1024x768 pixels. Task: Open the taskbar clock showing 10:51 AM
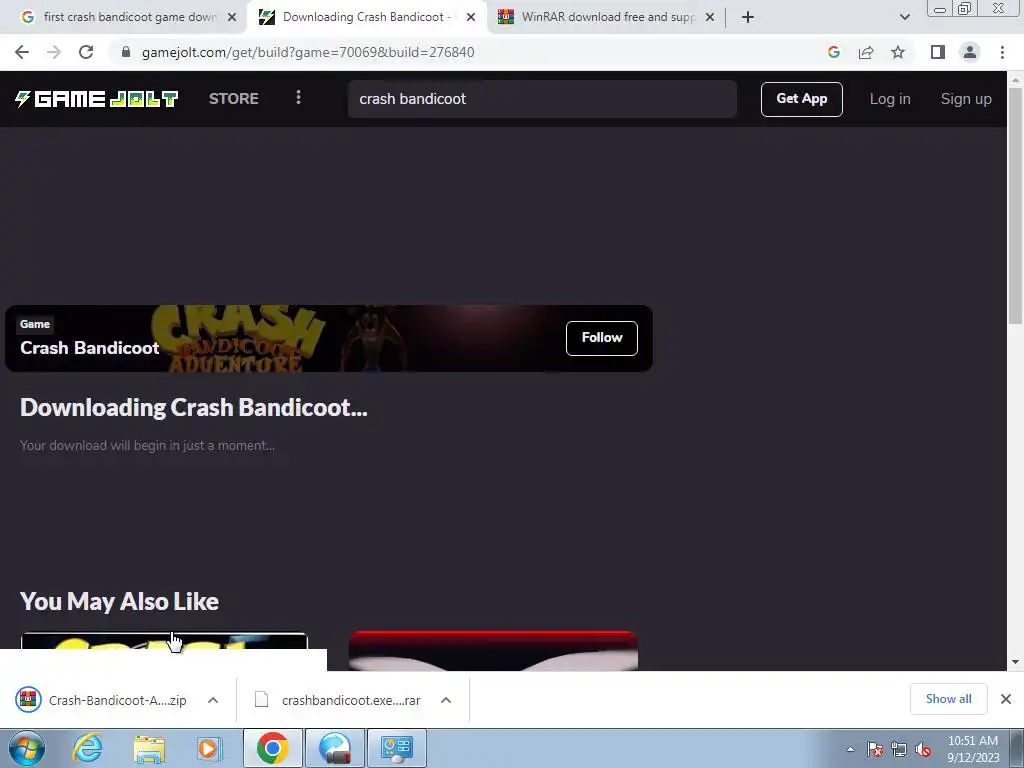tap(973, 749)
